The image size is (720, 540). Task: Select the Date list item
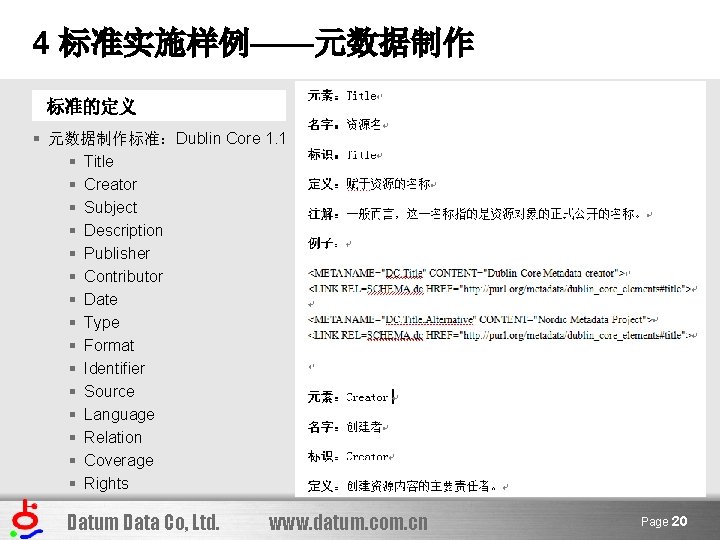[101, 299]
